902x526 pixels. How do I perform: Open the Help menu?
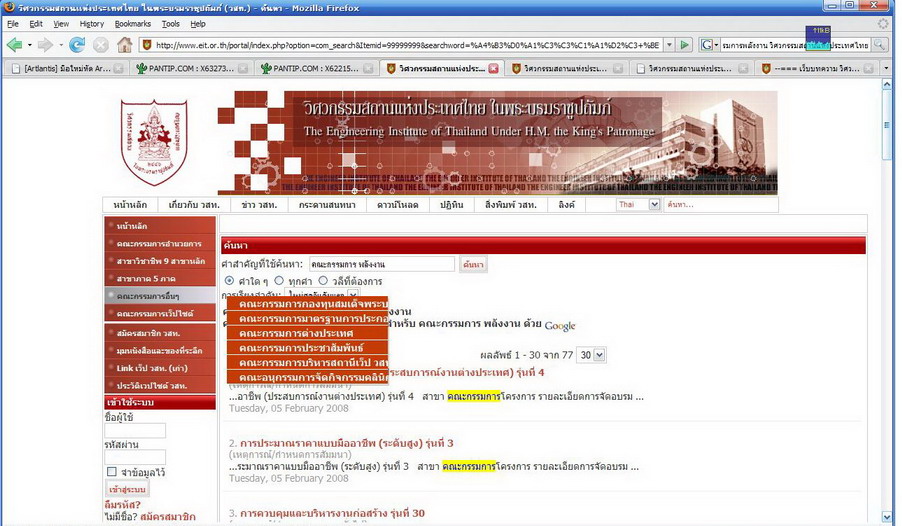click(x=198, y=24)
